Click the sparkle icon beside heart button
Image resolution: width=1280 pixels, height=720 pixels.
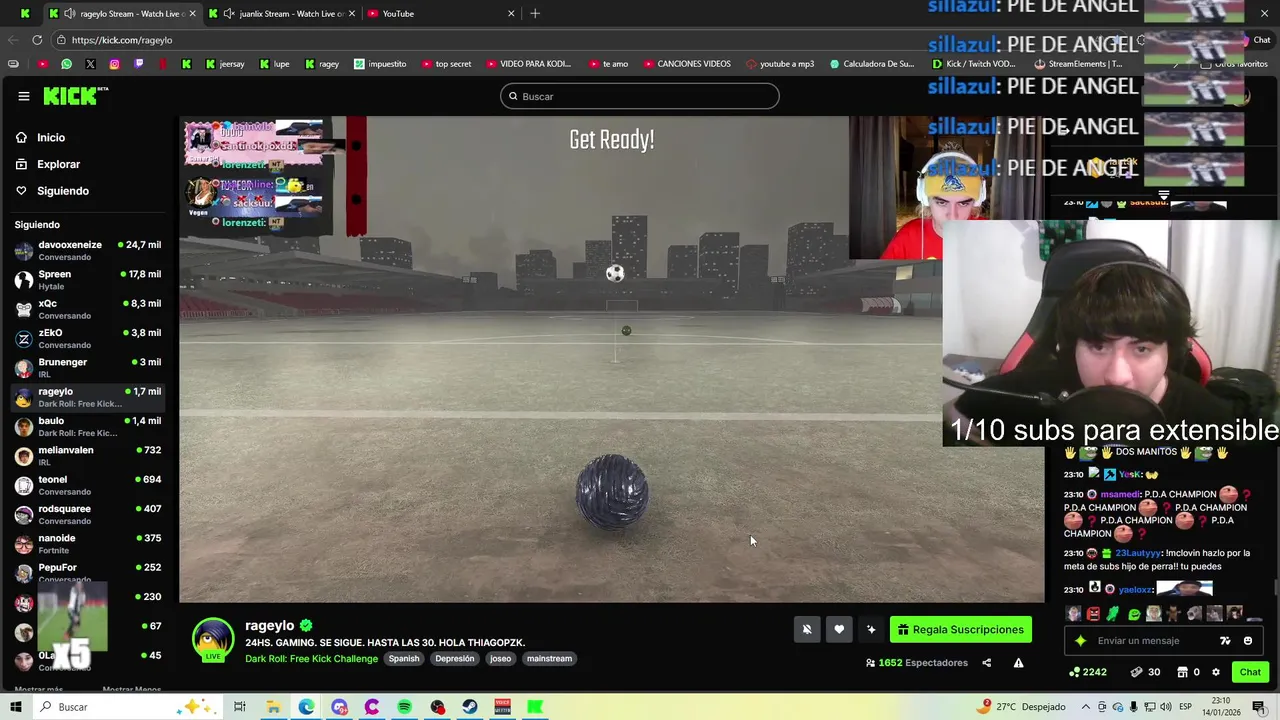pyautogui.click(x=871, y=629)
